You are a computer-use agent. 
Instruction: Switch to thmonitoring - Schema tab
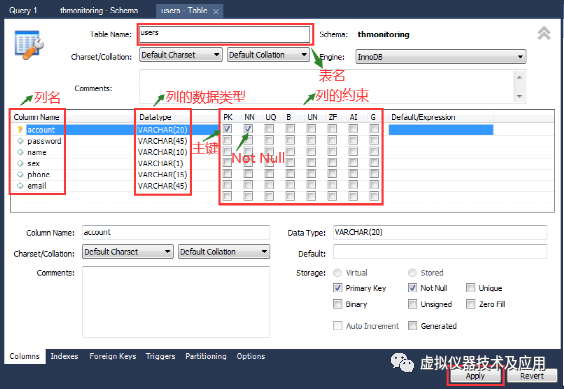pos(99,10)
